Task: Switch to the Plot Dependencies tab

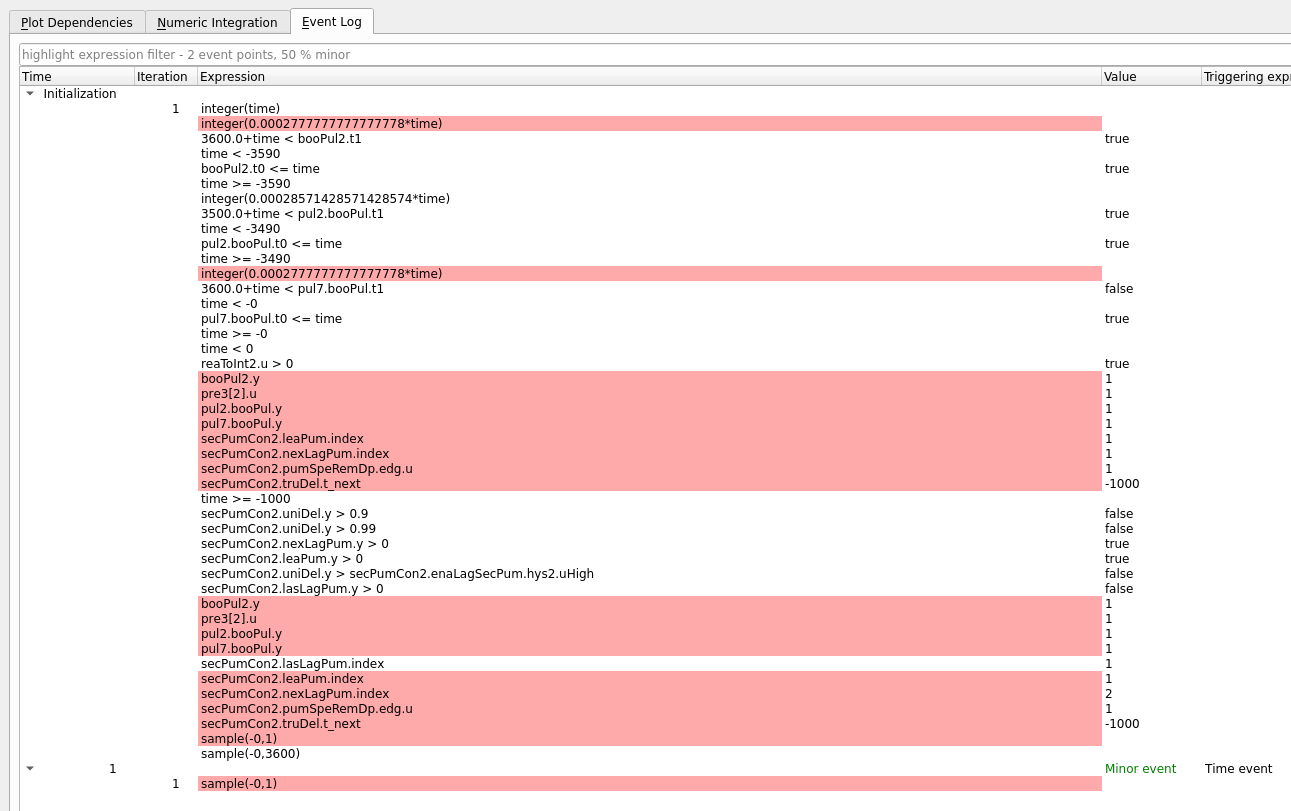Action: tap(76, 22)
